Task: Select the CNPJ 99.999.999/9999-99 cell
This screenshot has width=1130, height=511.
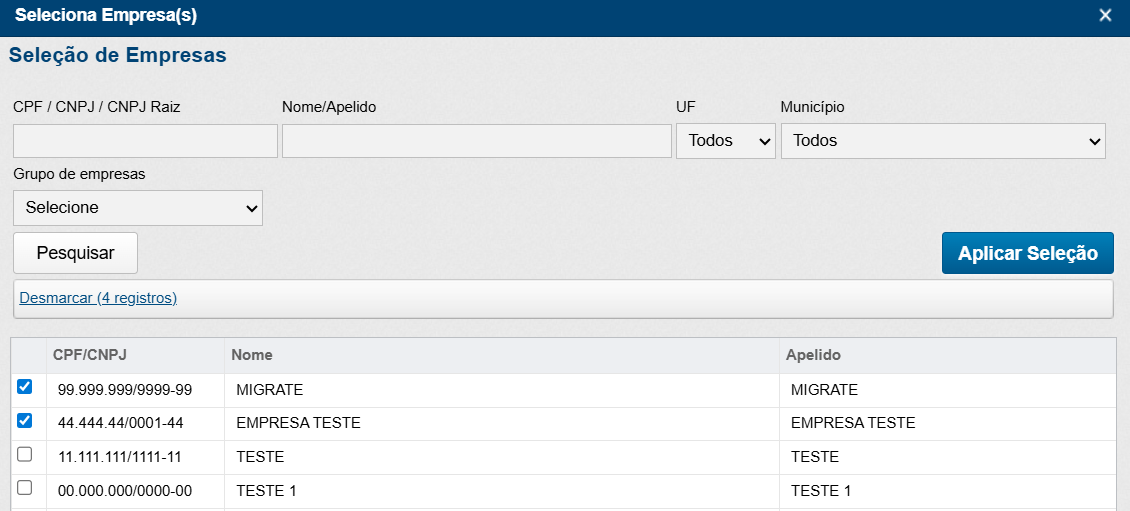Action: 125,390
